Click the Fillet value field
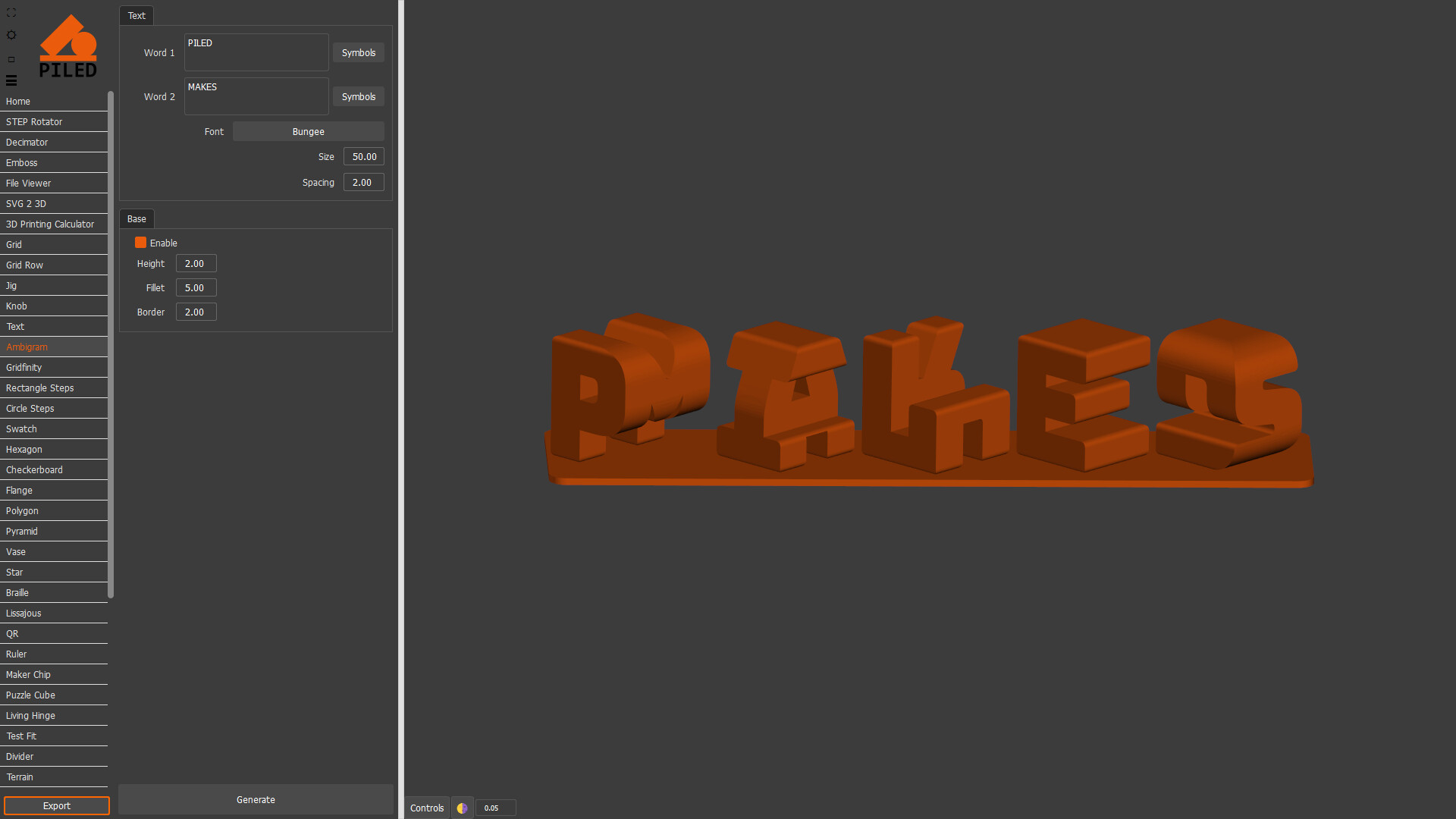Screen dimensions: 1456x819 (x=196, y=288)
